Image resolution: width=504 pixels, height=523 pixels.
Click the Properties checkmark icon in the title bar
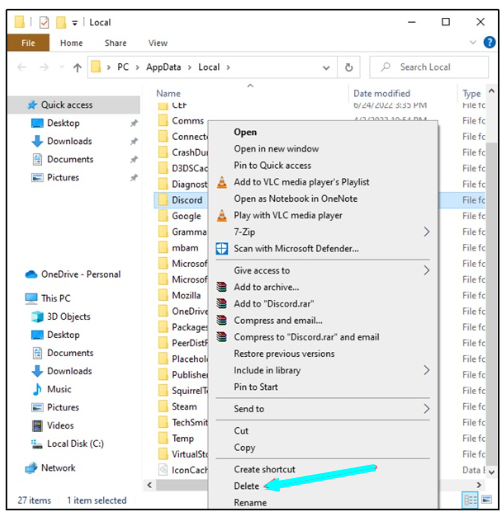44,23
